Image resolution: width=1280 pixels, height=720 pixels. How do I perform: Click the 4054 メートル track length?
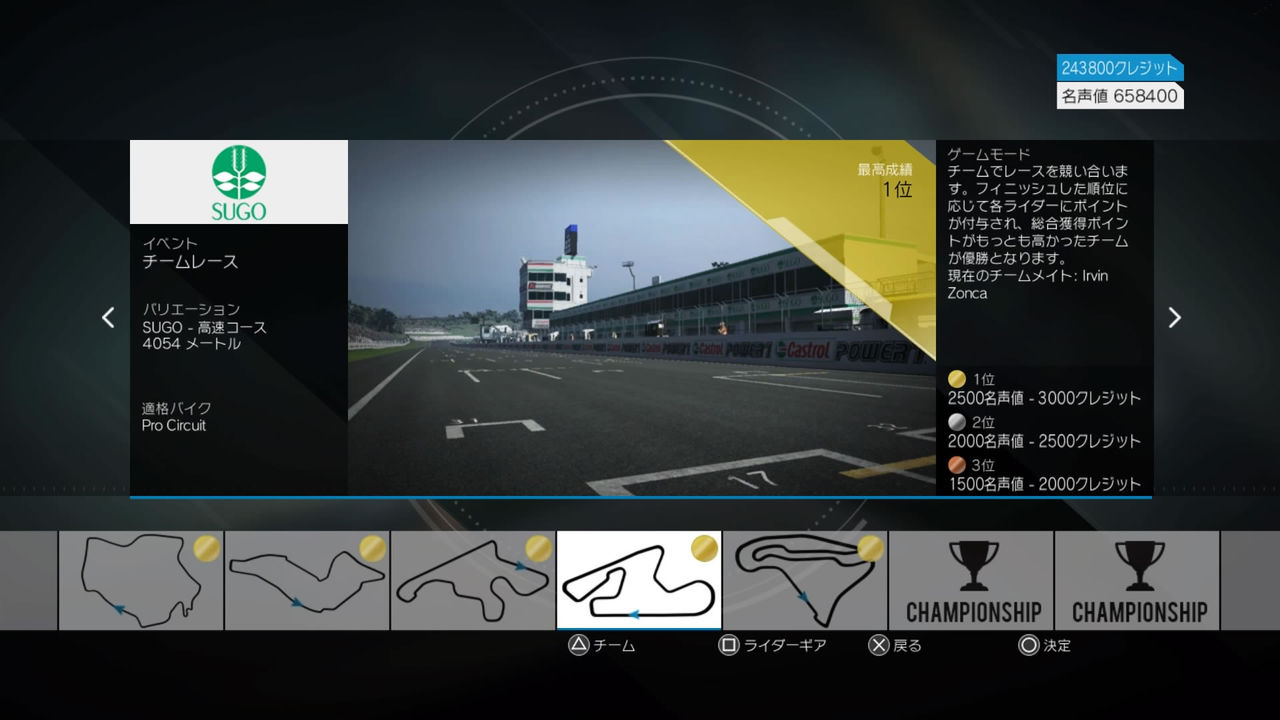coord(191,344)
